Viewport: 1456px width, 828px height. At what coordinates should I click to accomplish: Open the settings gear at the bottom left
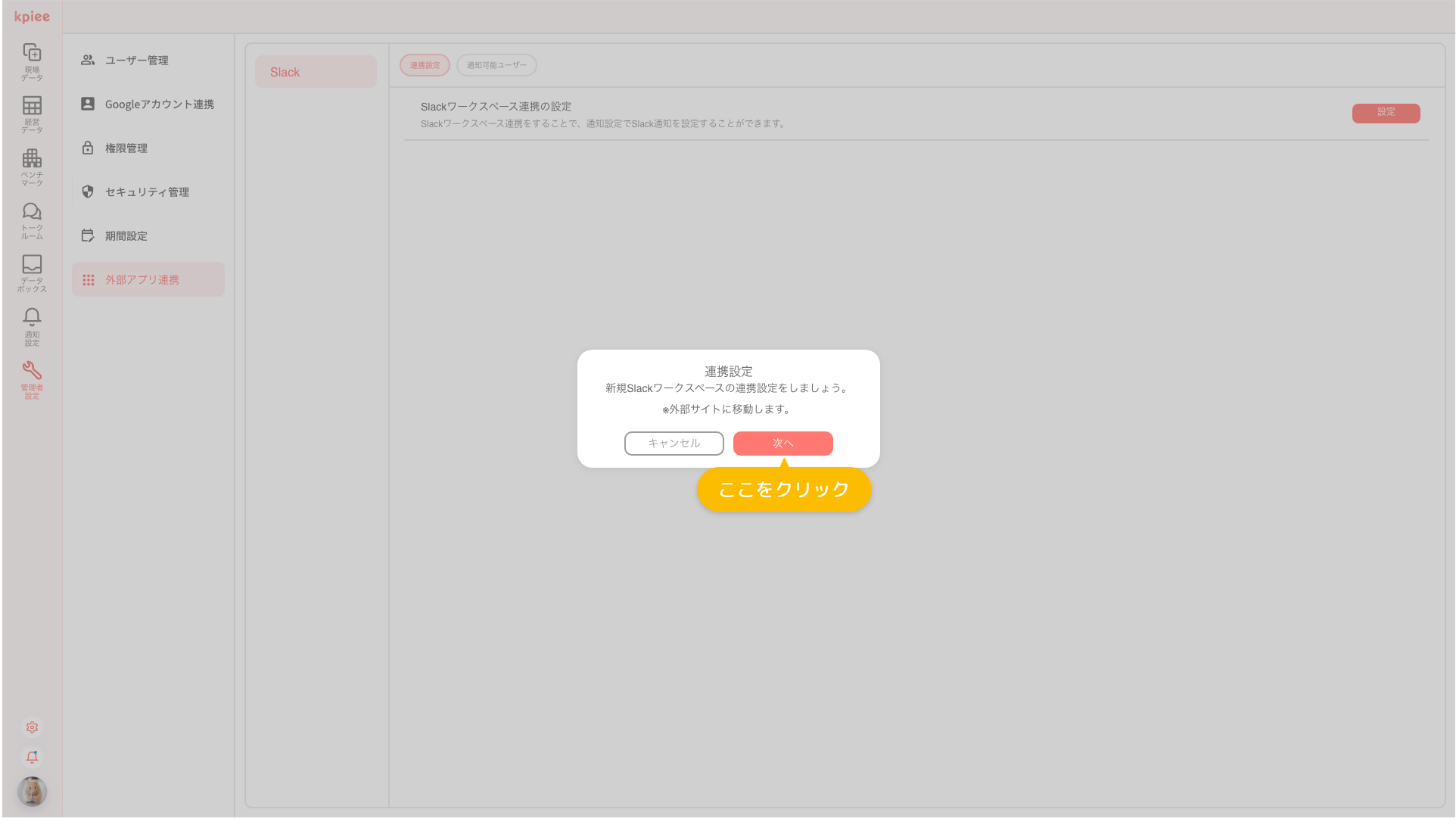click(x=32, y=727)
